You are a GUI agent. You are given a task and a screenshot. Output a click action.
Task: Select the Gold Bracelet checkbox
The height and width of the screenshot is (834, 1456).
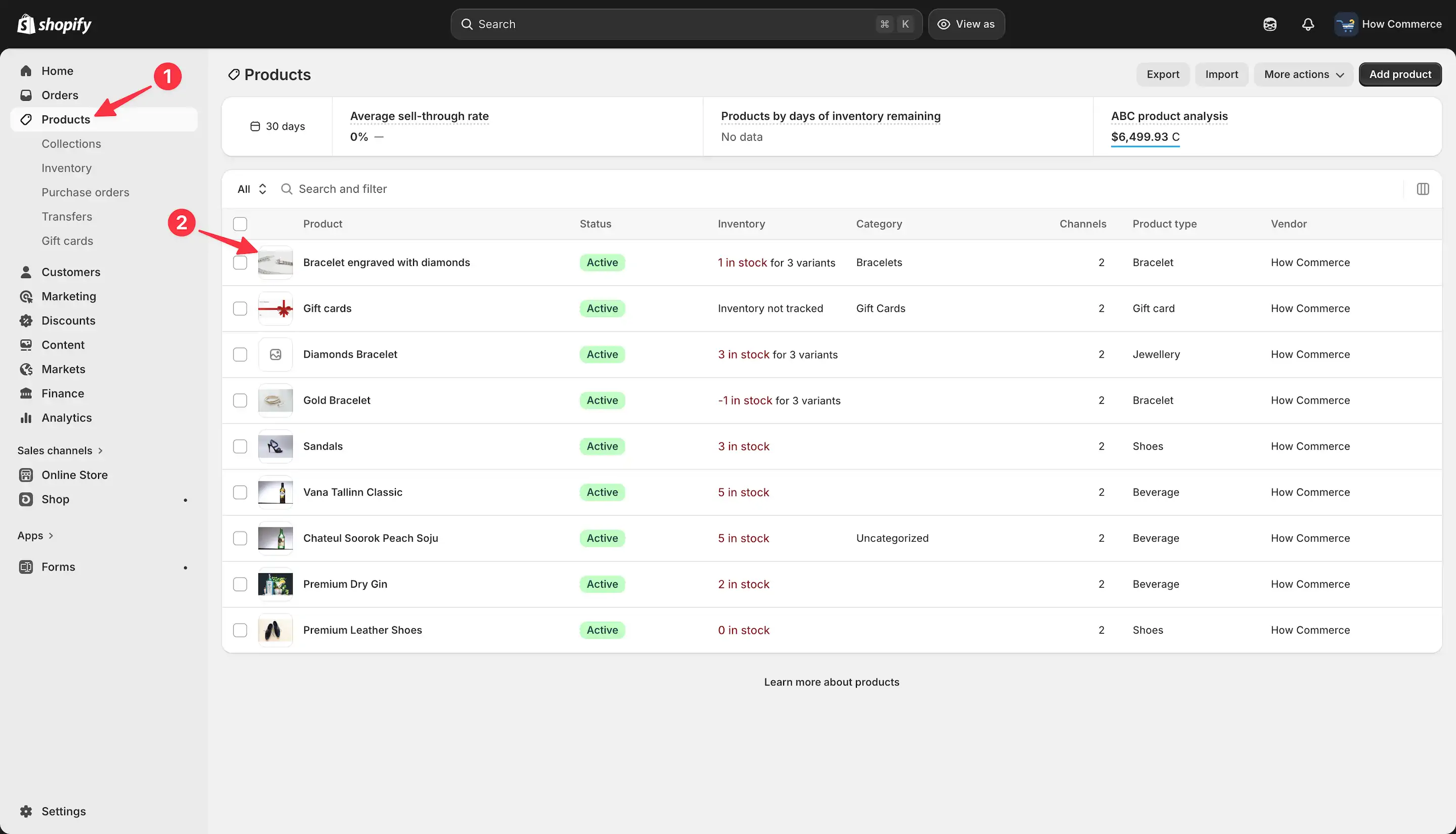240,401
